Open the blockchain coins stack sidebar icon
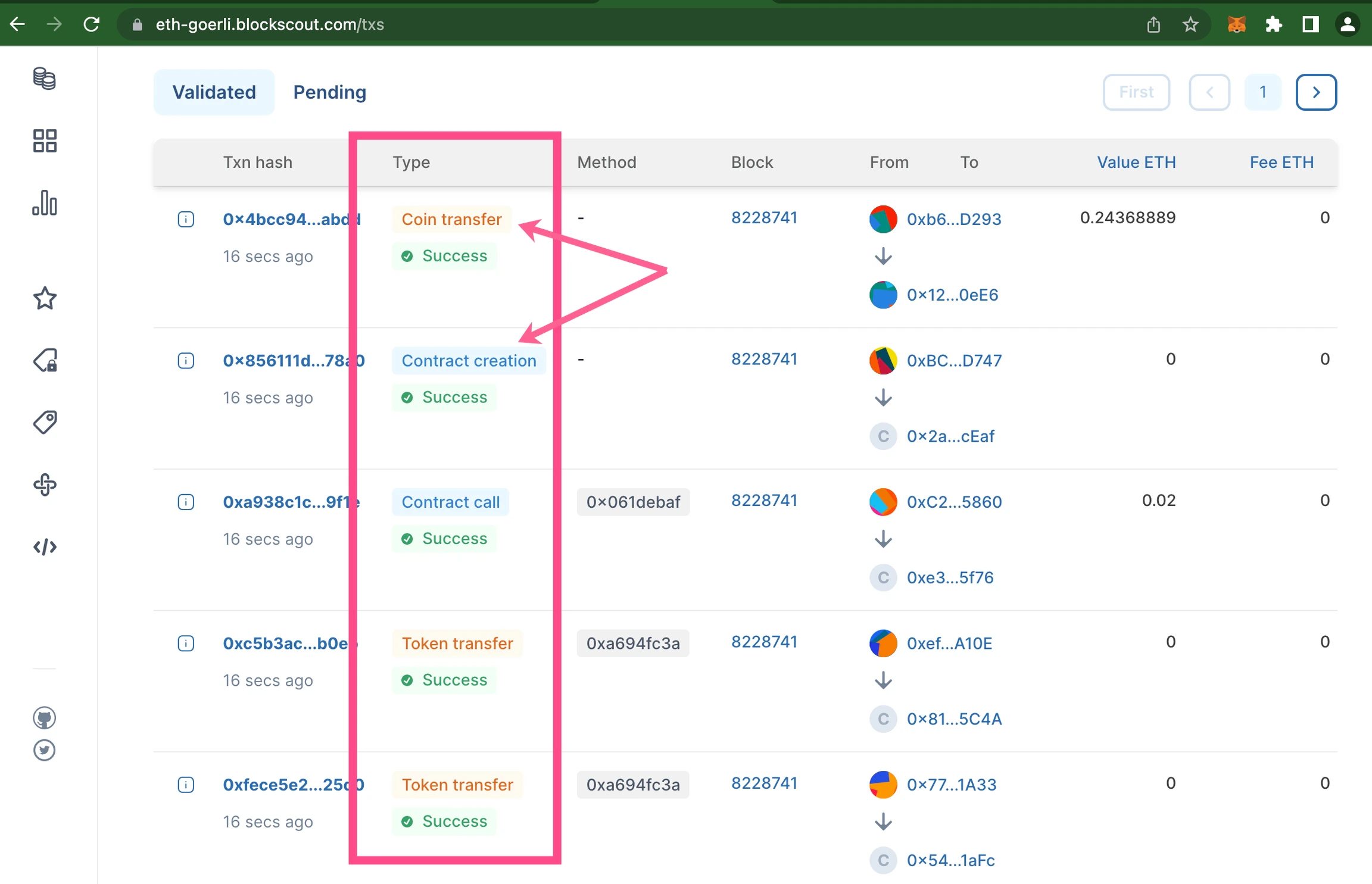Viewport: 1372px width, 884px height. [45, 79]
